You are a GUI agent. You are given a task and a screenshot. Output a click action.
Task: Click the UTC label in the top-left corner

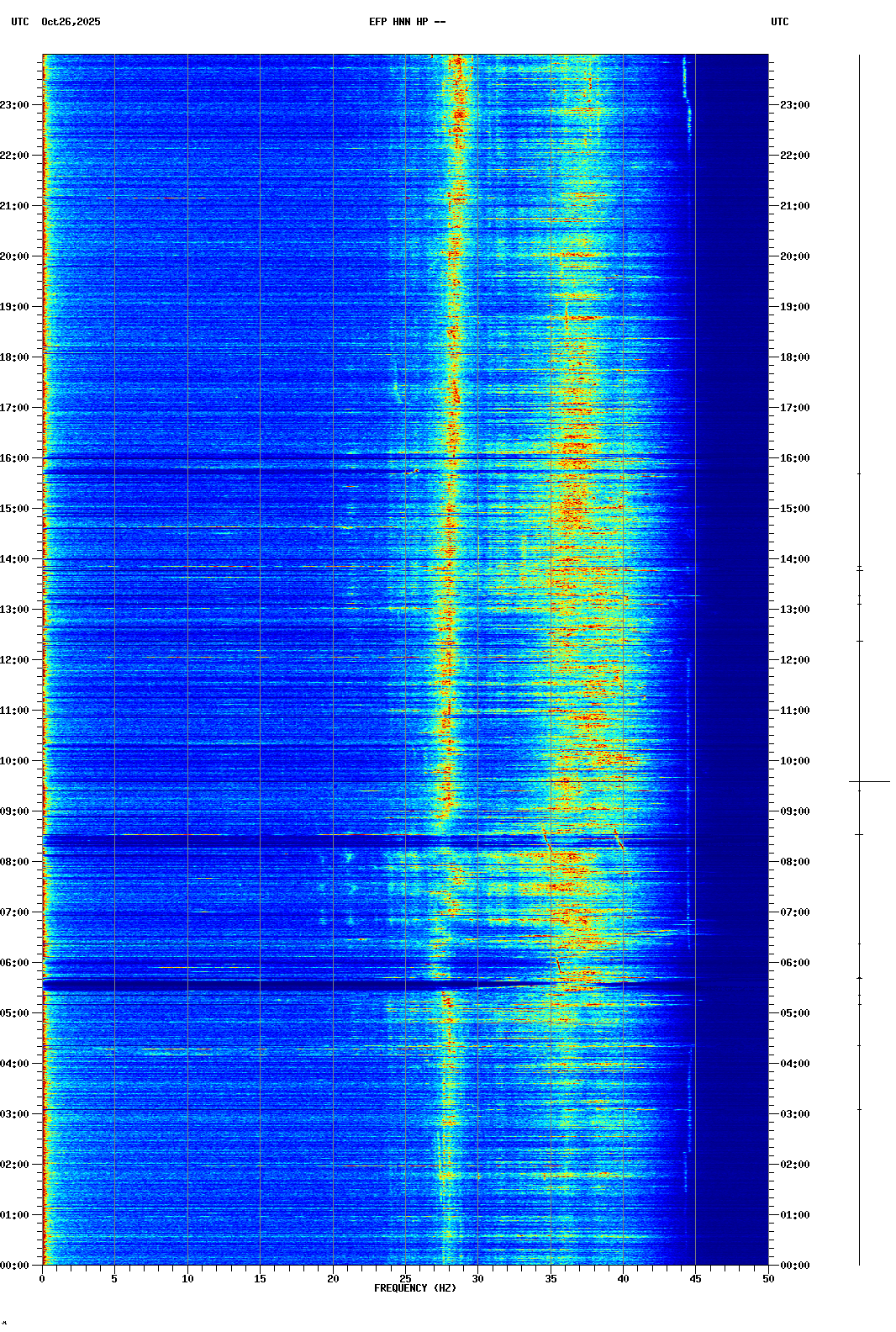point(19,22)
